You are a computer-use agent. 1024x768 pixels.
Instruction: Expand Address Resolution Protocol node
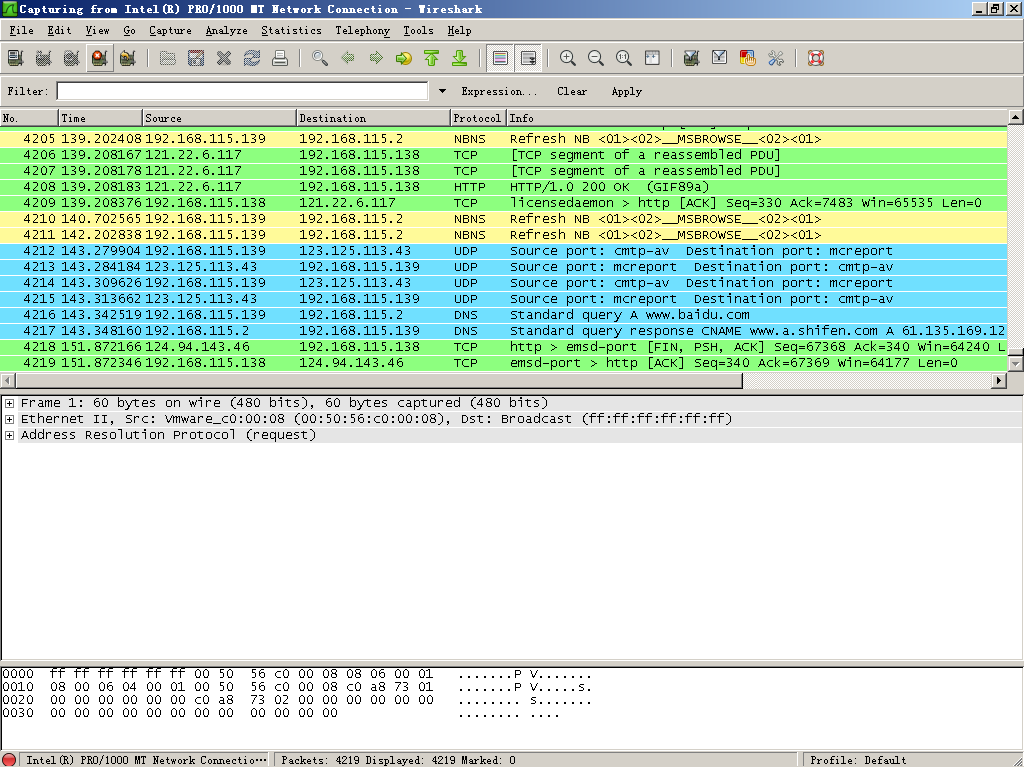[x=9, y=435]
